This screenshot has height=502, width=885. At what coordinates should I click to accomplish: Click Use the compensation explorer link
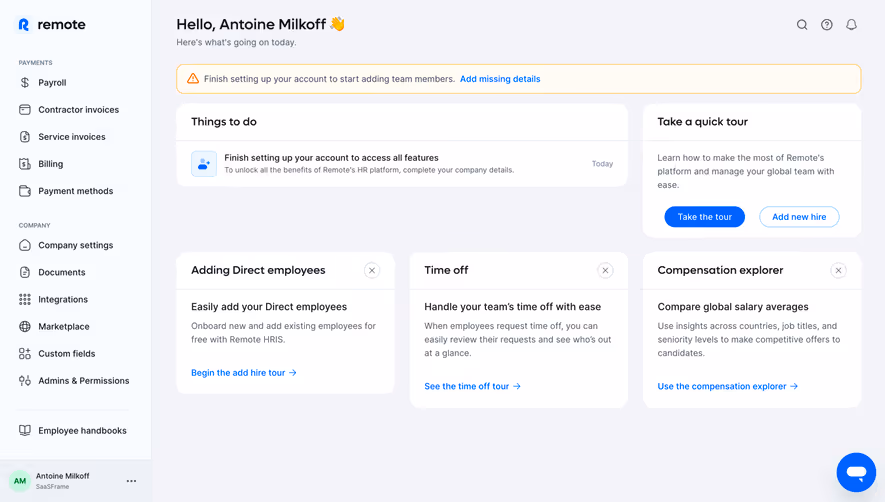coord(728,386)
